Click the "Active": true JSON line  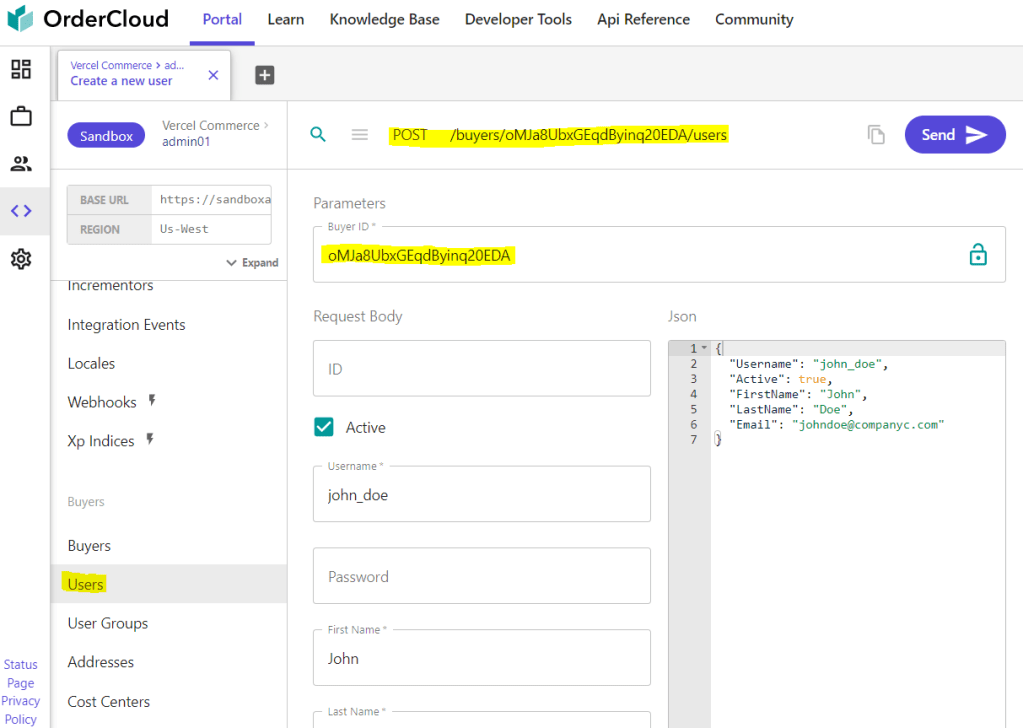(x=781, y=379)
